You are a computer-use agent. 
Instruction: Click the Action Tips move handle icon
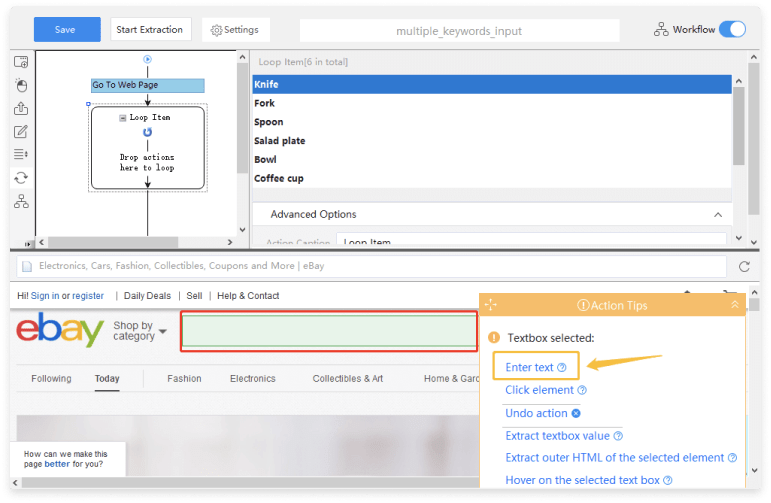point(491,305)
